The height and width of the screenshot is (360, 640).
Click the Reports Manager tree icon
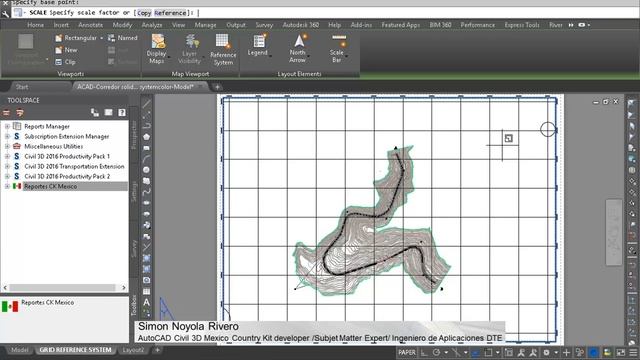point(17,126)
